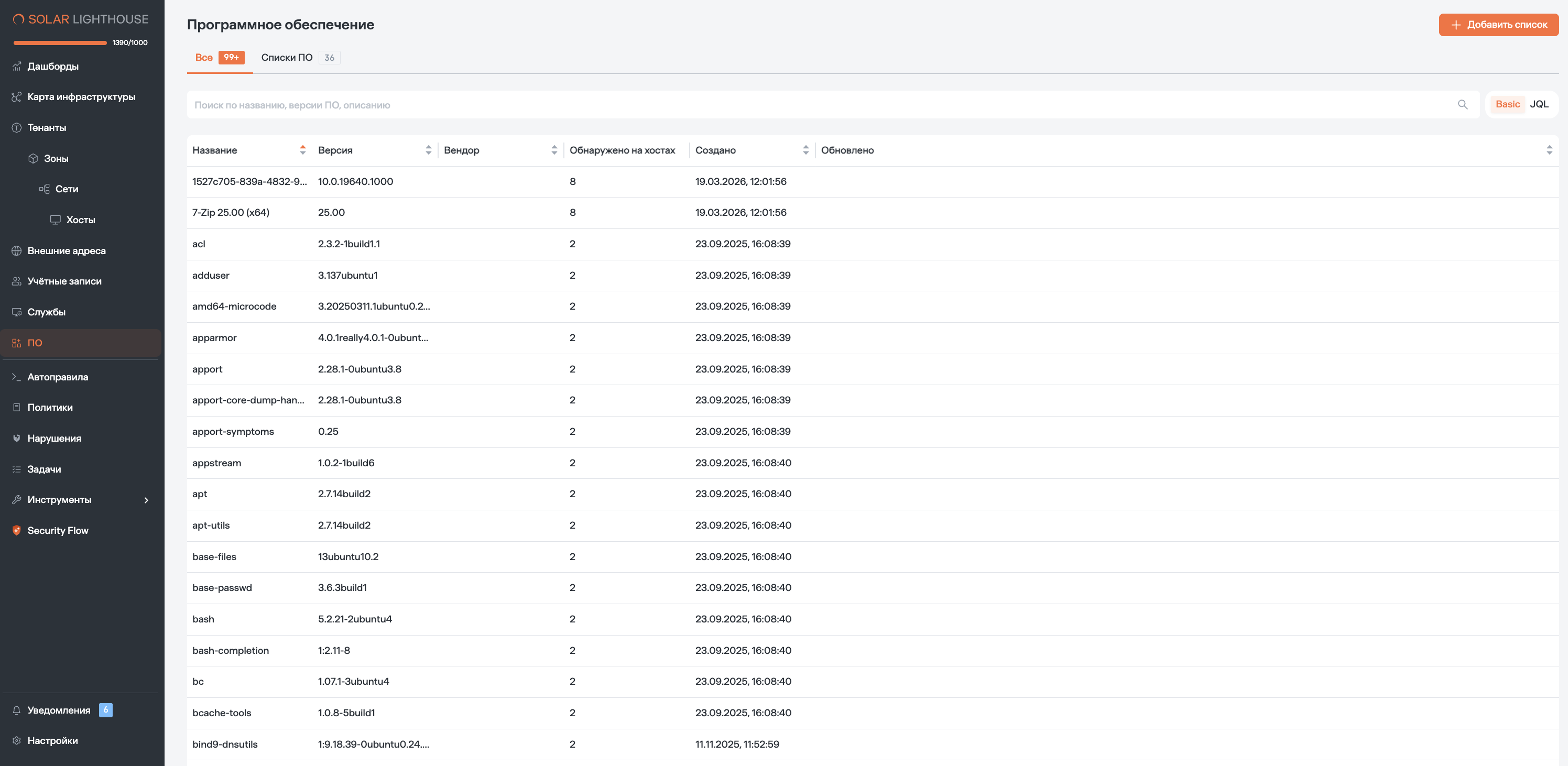Viewport: 1568px width, 766px height.
Task: Click the Учётные записи users icon
Action: pyautogui.click(x=16, y=281)
